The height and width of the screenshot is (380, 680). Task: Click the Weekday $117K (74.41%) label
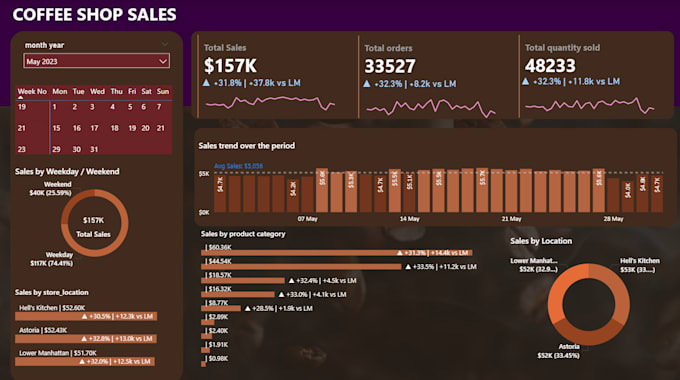52,259
